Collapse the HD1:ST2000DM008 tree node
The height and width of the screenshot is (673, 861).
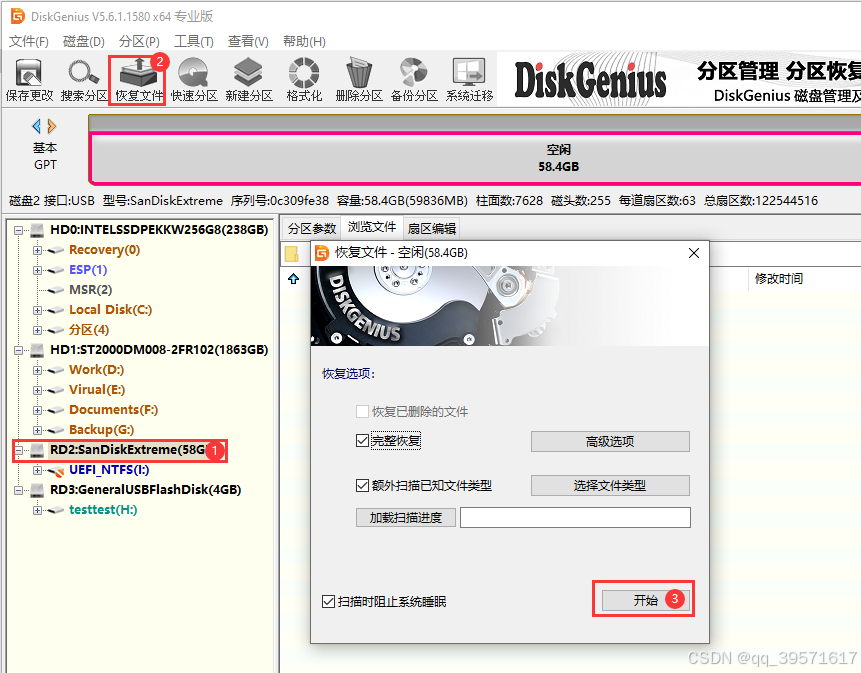tap(19, 350)
